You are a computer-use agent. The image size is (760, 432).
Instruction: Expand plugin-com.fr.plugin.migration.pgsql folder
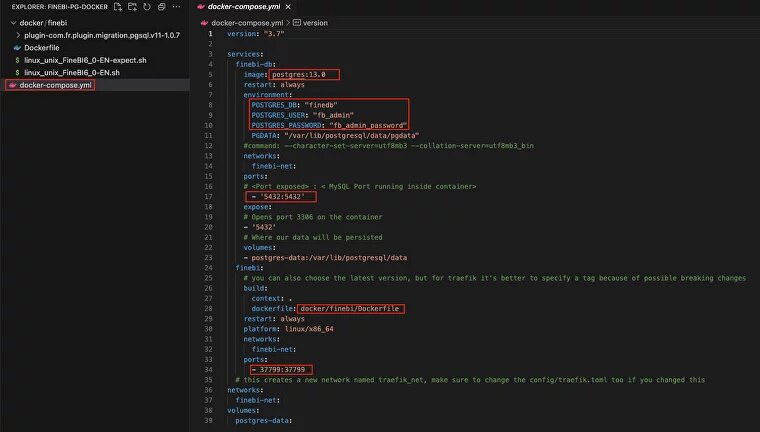tap(95, 35)
